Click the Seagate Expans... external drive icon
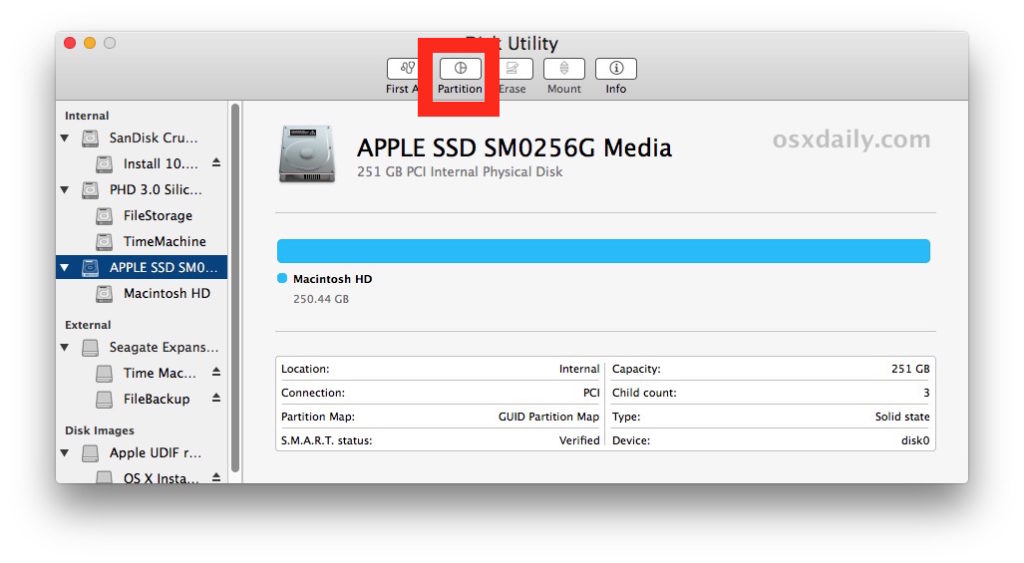This screenshot has width=1024, height=563. [90, 347]
